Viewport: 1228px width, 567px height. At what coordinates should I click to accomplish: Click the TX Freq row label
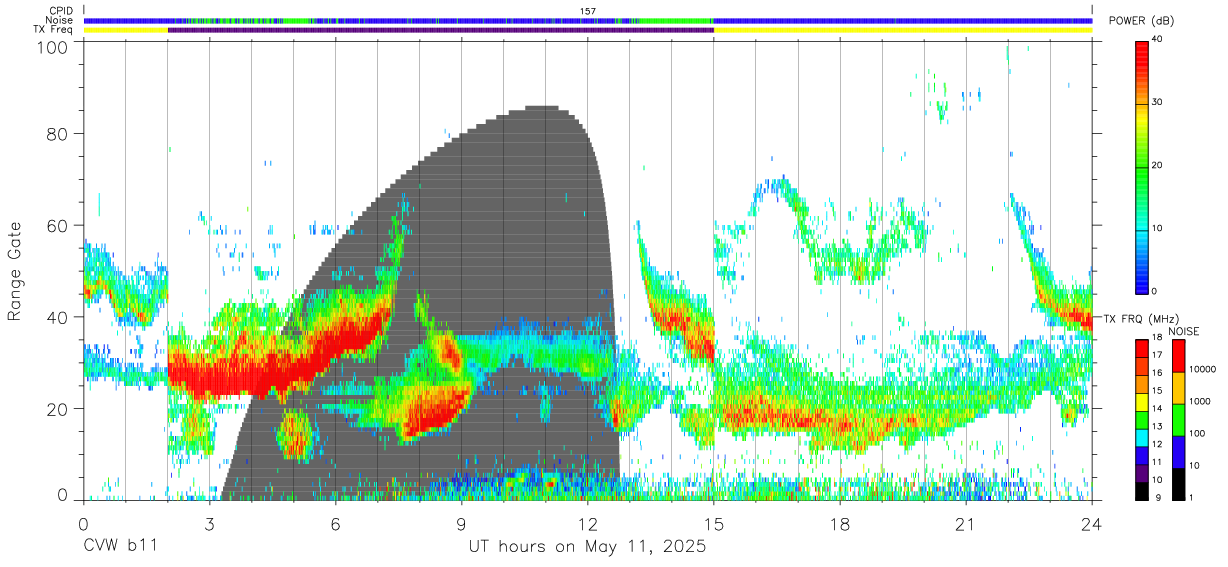pos(52,29)
